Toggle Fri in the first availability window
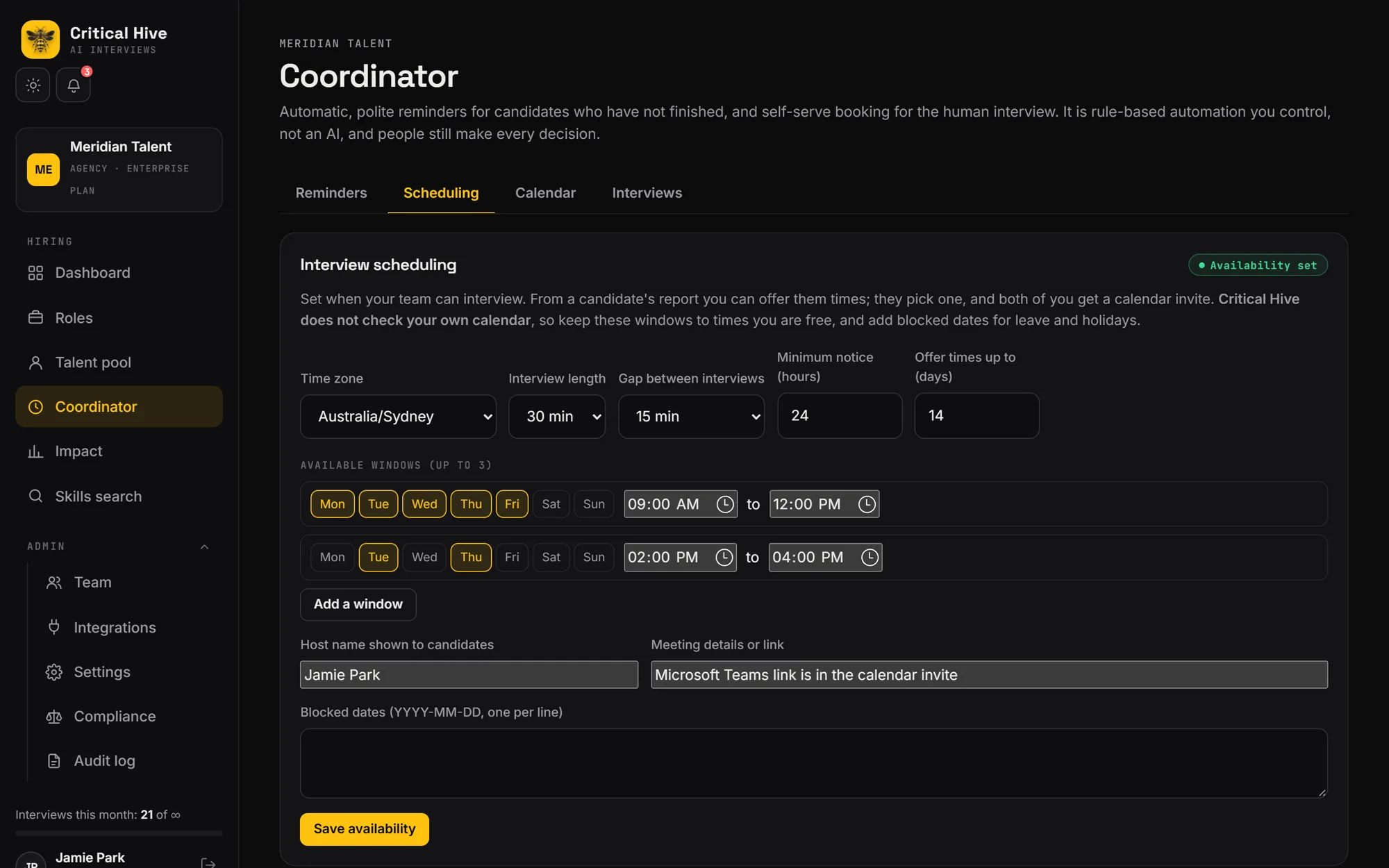Viewport: 1389px width, 868px height. pos(512,504)
